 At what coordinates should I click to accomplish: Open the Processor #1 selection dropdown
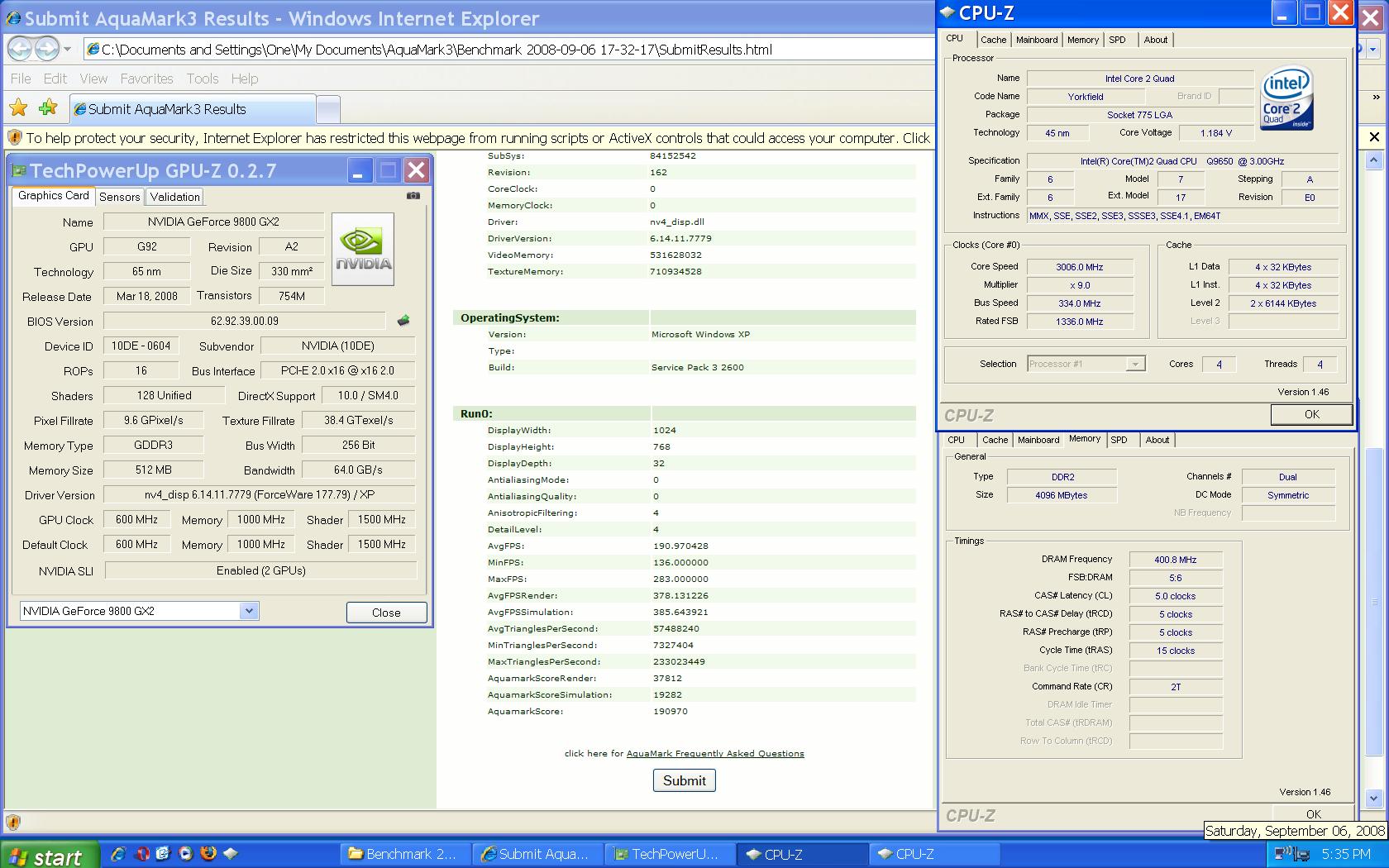(x=1136, y=364)
